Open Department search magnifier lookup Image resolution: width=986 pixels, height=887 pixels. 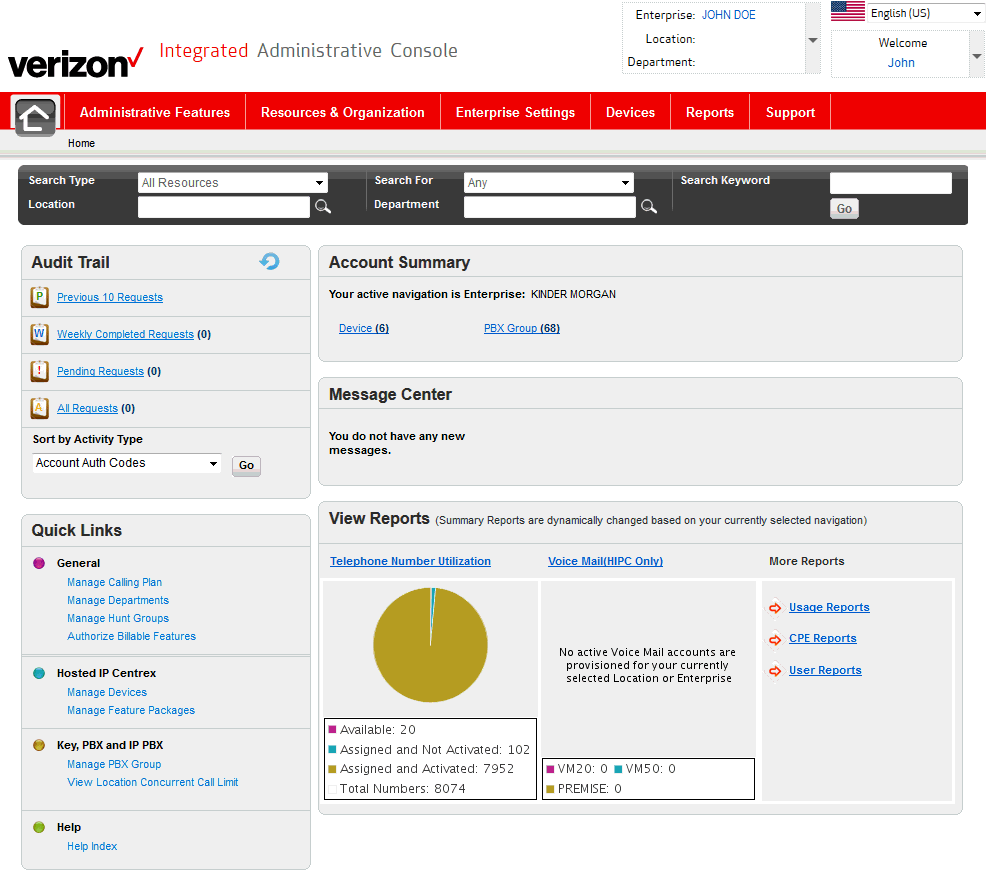(x=649, y=207)
